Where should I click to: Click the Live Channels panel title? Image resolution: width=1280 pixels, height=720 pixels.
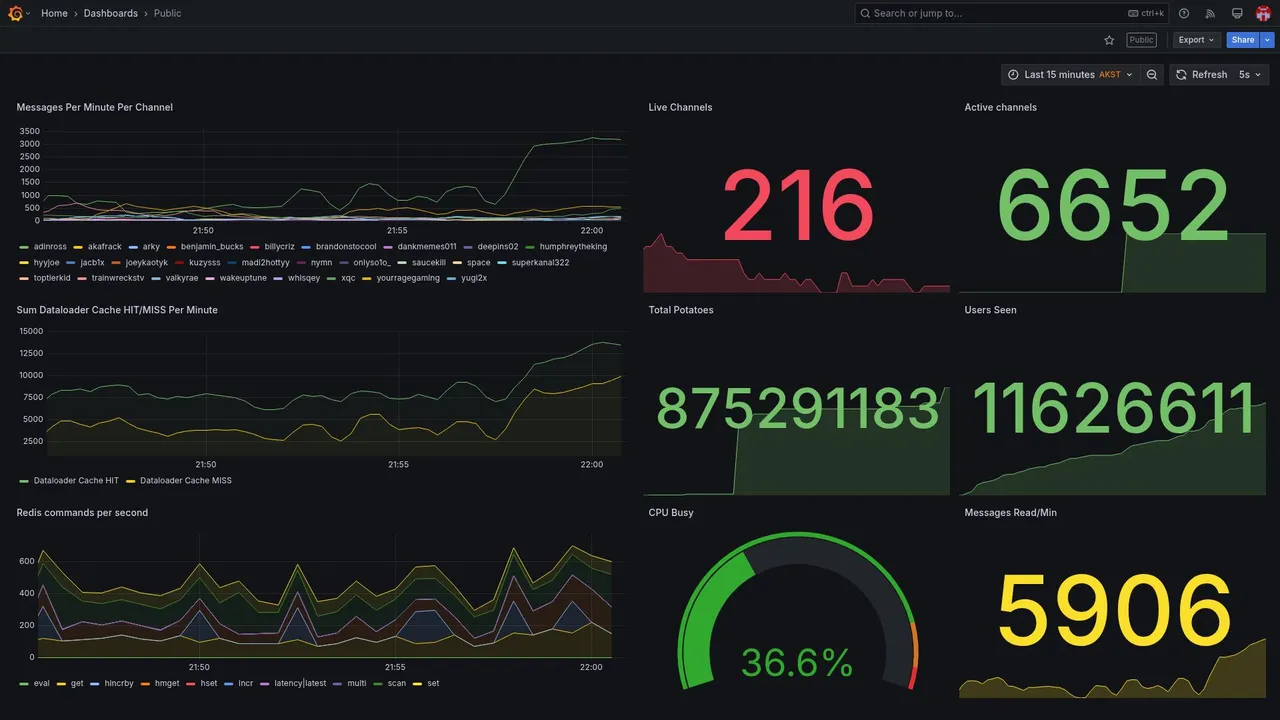click(680, 107)
